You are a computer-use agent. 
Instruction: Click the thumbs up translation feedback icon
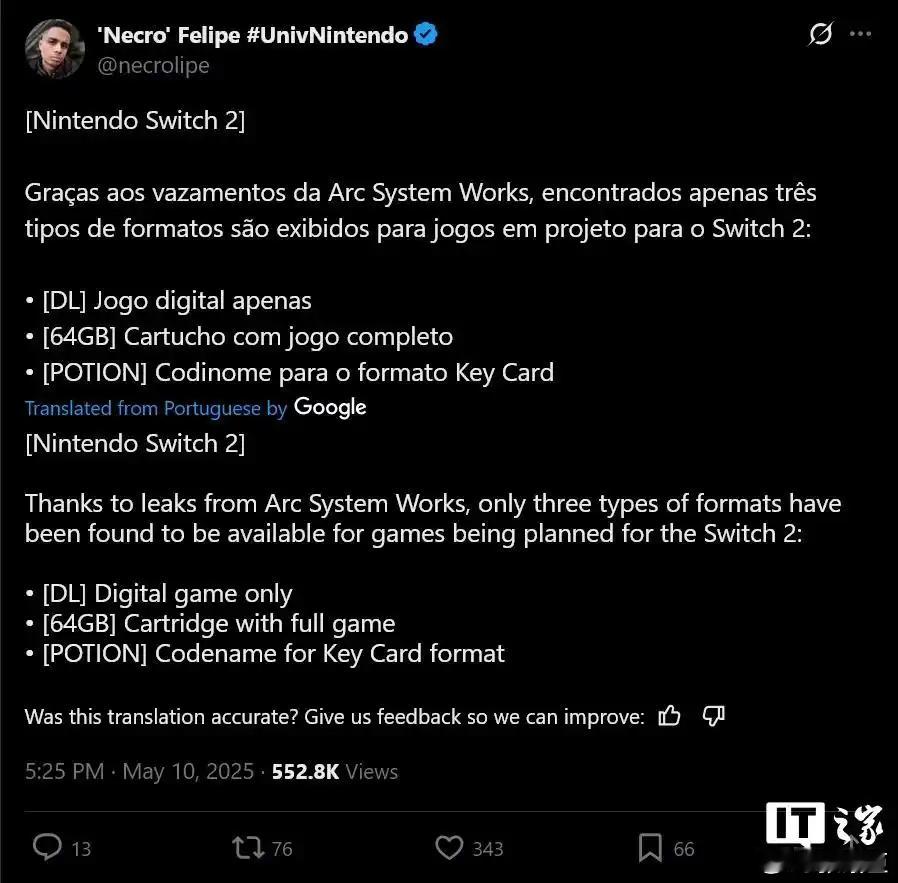(669, 716)
